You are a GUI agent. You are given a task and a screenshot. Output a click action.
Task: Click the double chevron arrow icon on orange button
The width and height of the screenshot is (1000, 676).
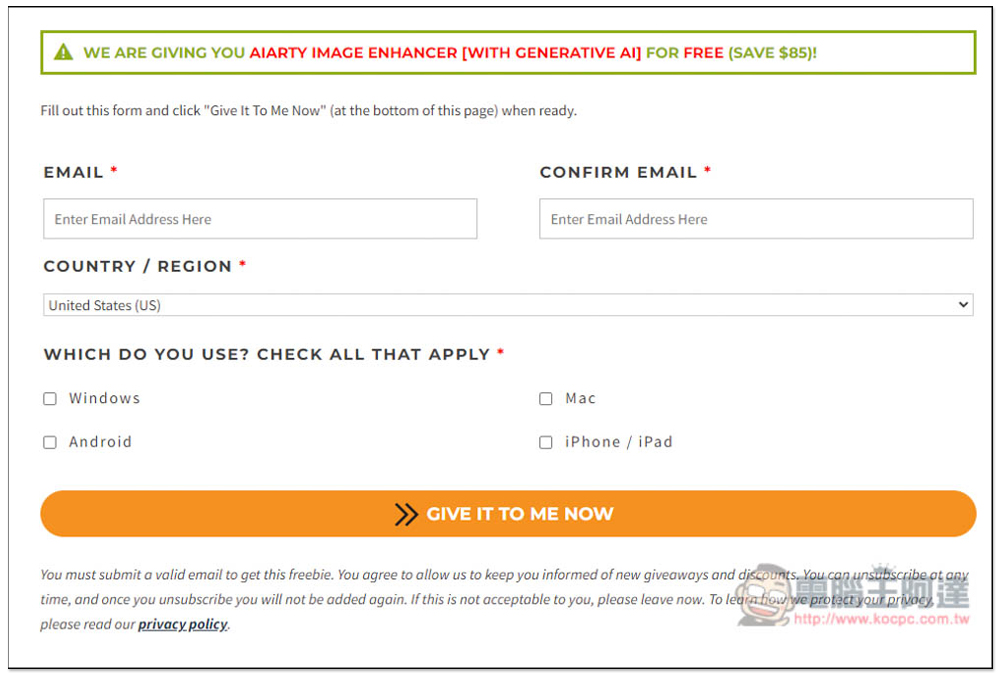406,514
